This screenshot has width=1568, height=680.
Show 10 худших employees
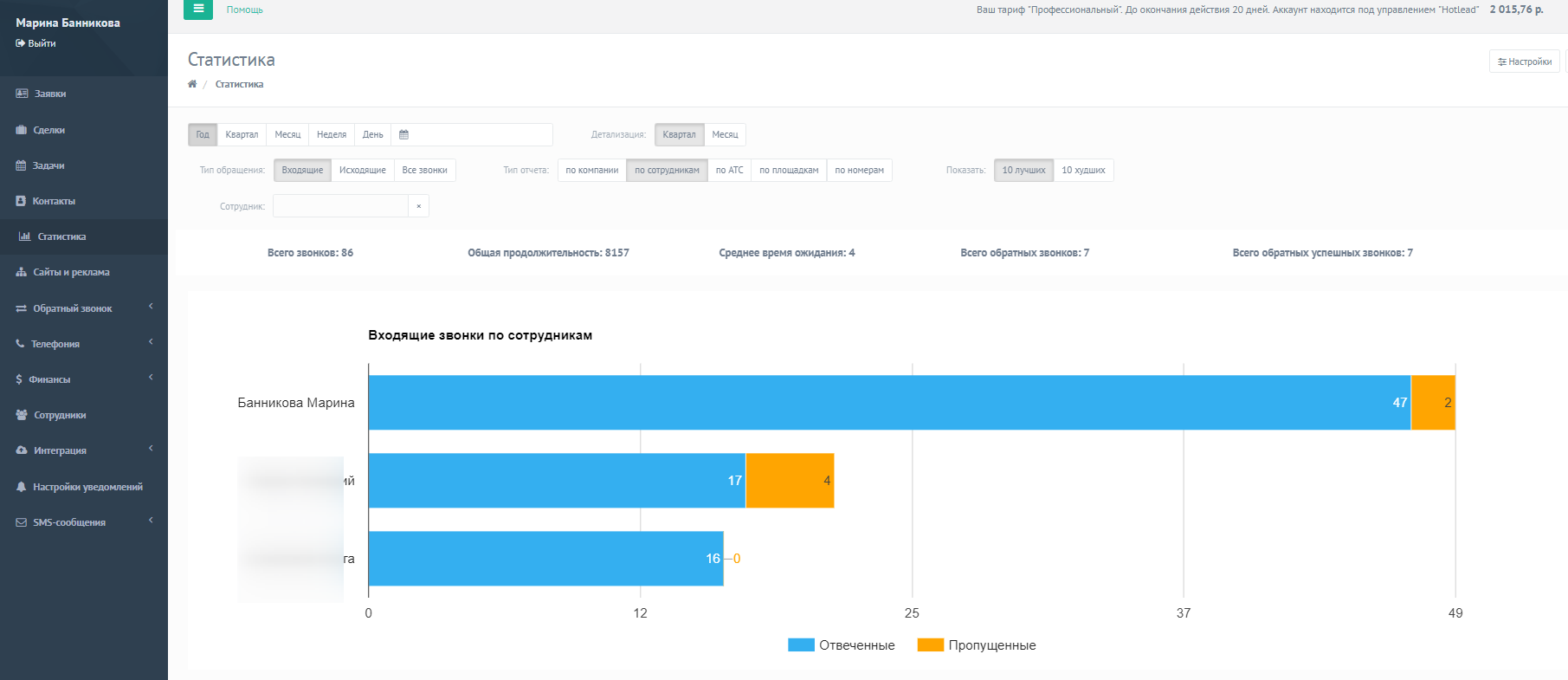[1083, 171]
